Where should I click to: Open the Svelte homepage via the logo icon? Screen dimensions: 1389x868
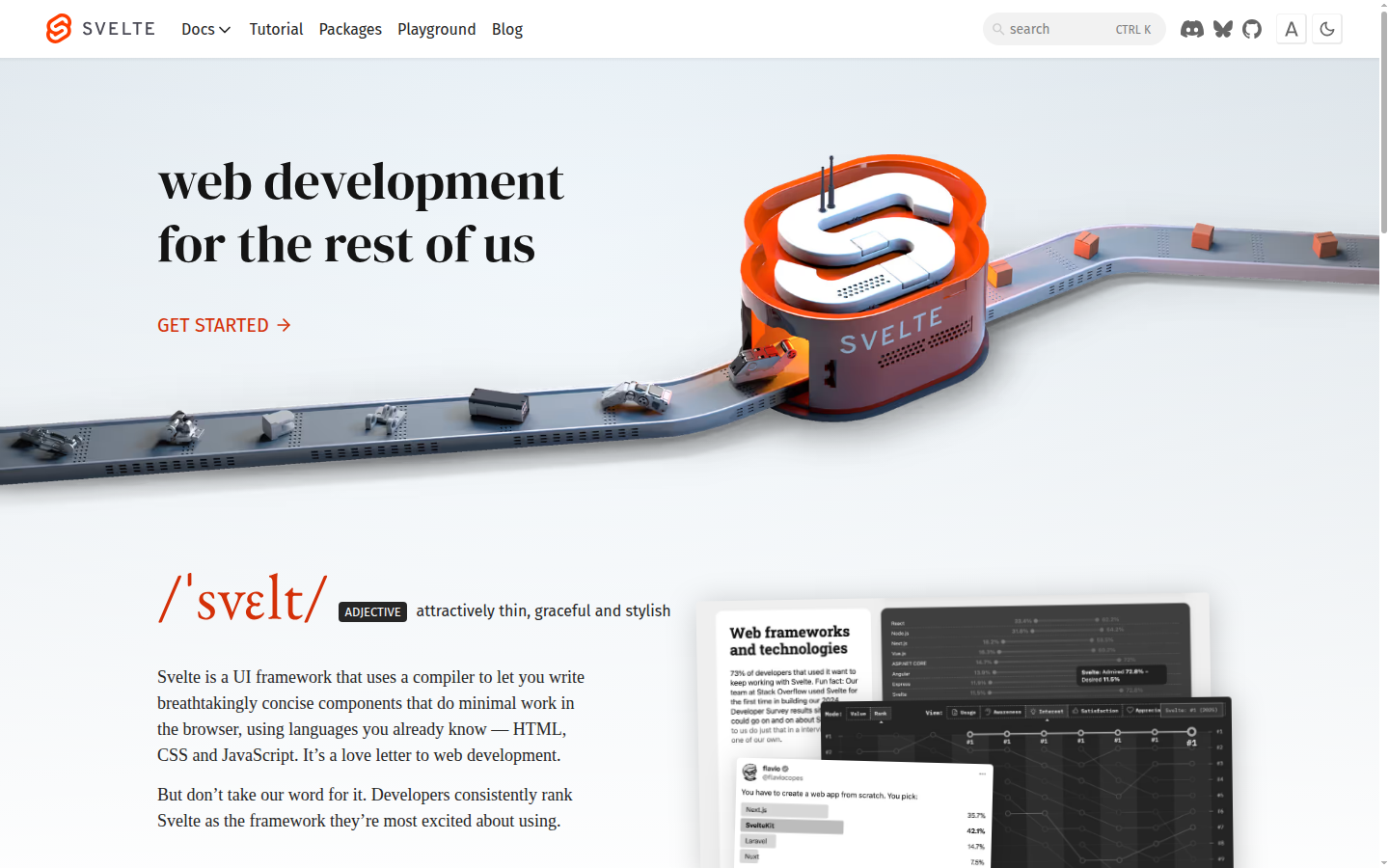click(x=57, y=29)
